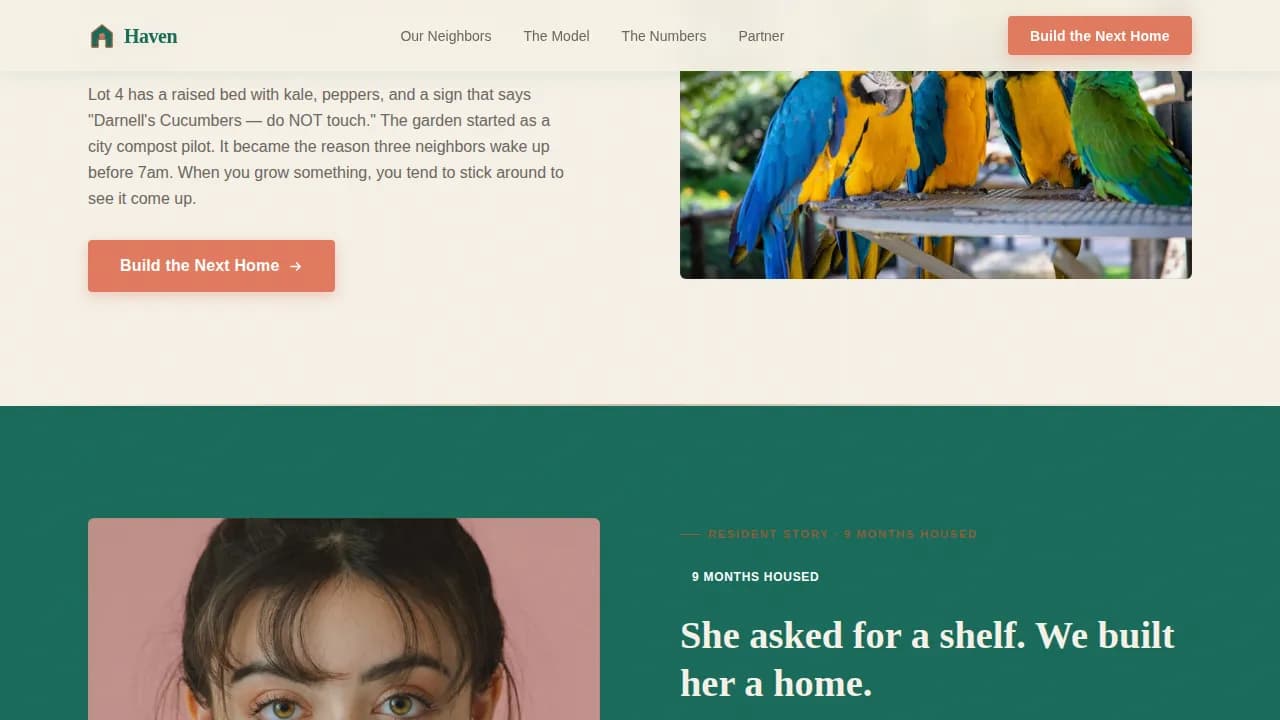Open The Numbers nav item
The height and width of the screenshot is (720, 1280).
tap(664, 36)
